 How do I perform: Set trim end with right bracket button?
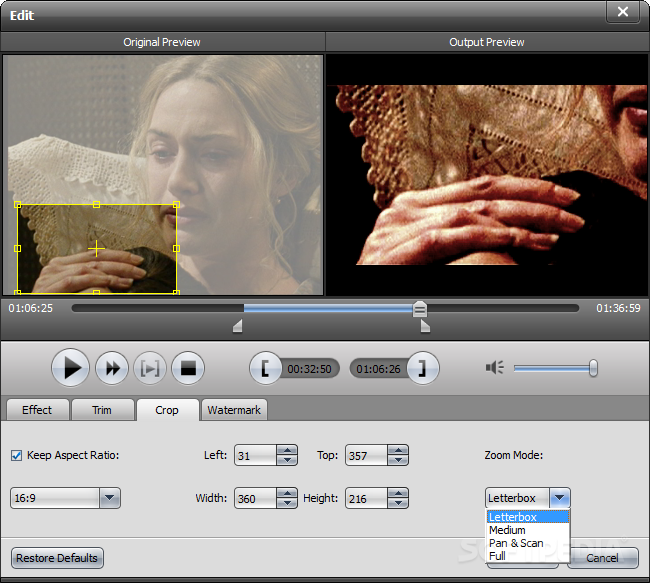pos(422,368)
